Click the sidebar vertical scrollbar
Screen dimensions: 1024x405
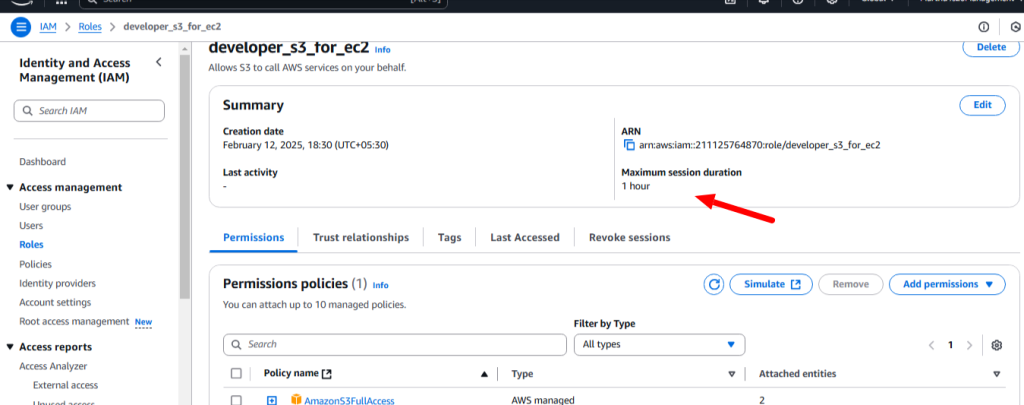(185, 176)
